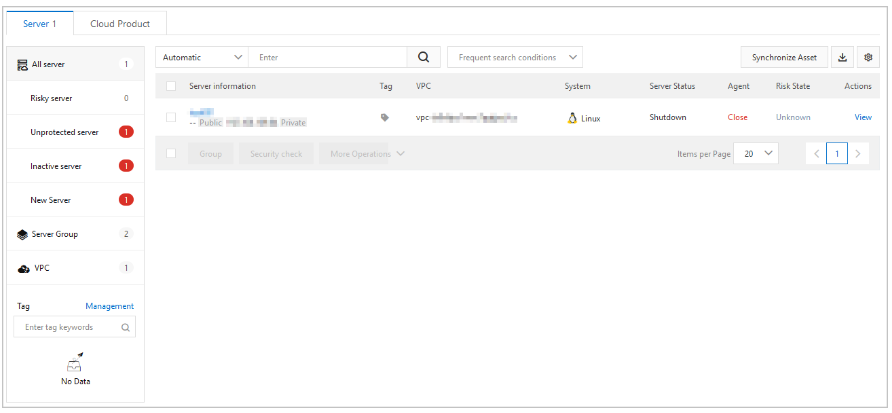Open Server Group in sidebar
Screen dimensions: 892x413
[x=76, y=234]
